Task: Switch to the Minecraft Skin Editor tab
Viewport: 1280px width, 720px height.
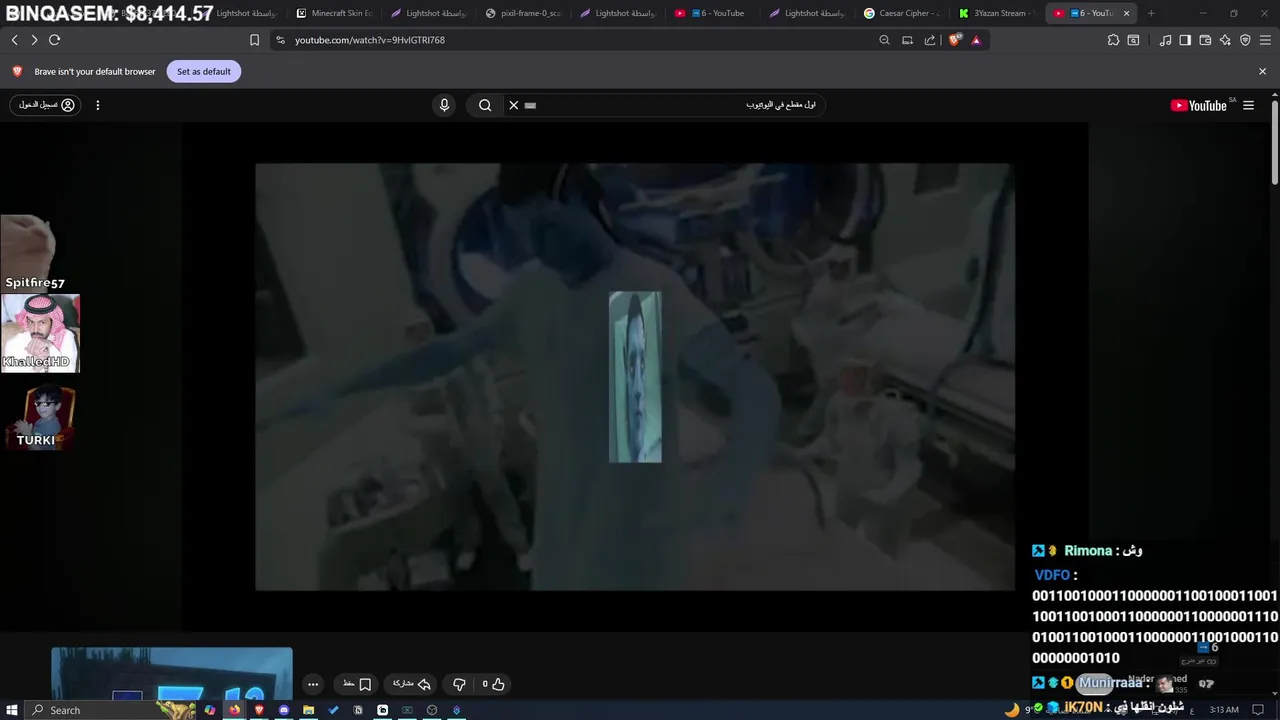Action: point(335,13)
